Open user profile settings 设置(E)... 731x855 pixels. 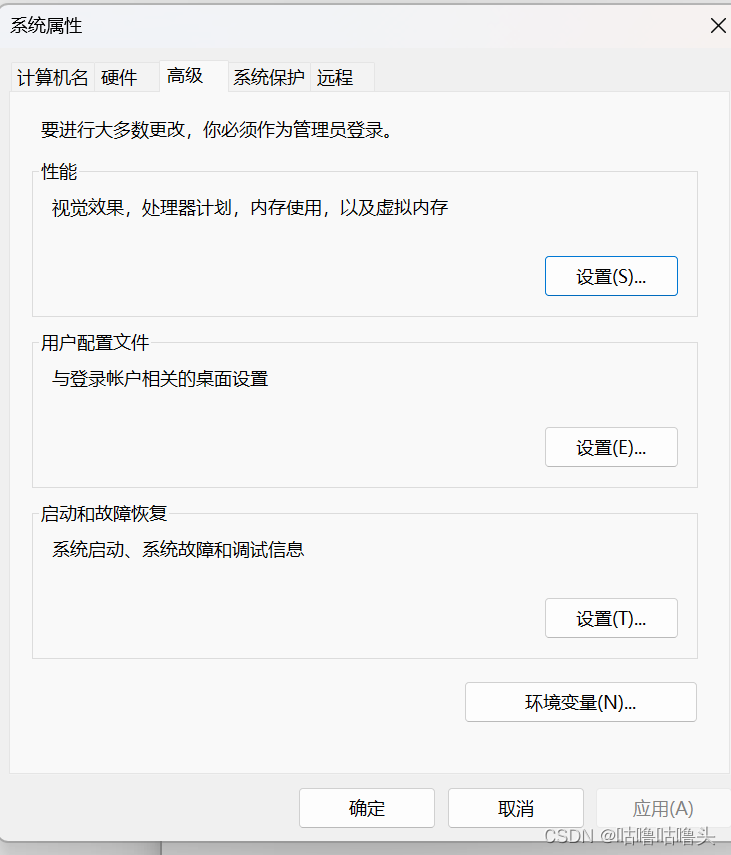(x=611, y=447)
